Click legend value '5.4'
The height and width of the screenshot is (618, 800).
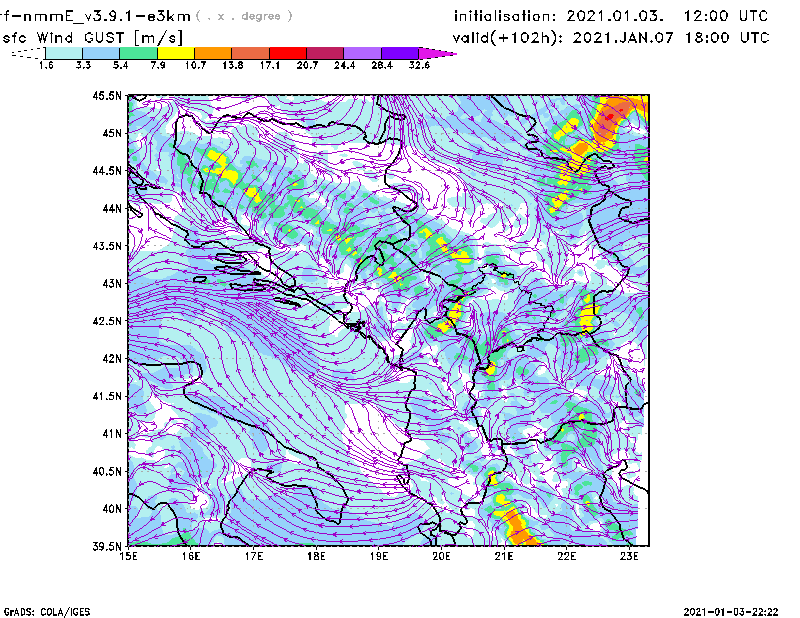point(120,65)
